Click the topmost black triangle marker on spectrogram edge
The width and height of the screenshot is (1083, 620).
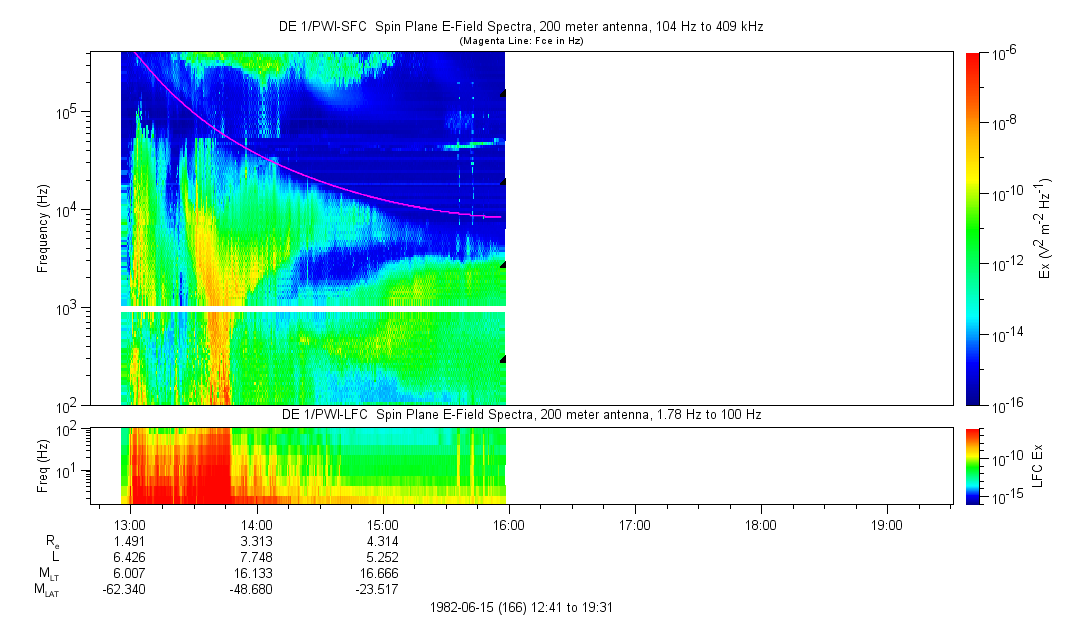pyautogui.click(x=503, y=94)
